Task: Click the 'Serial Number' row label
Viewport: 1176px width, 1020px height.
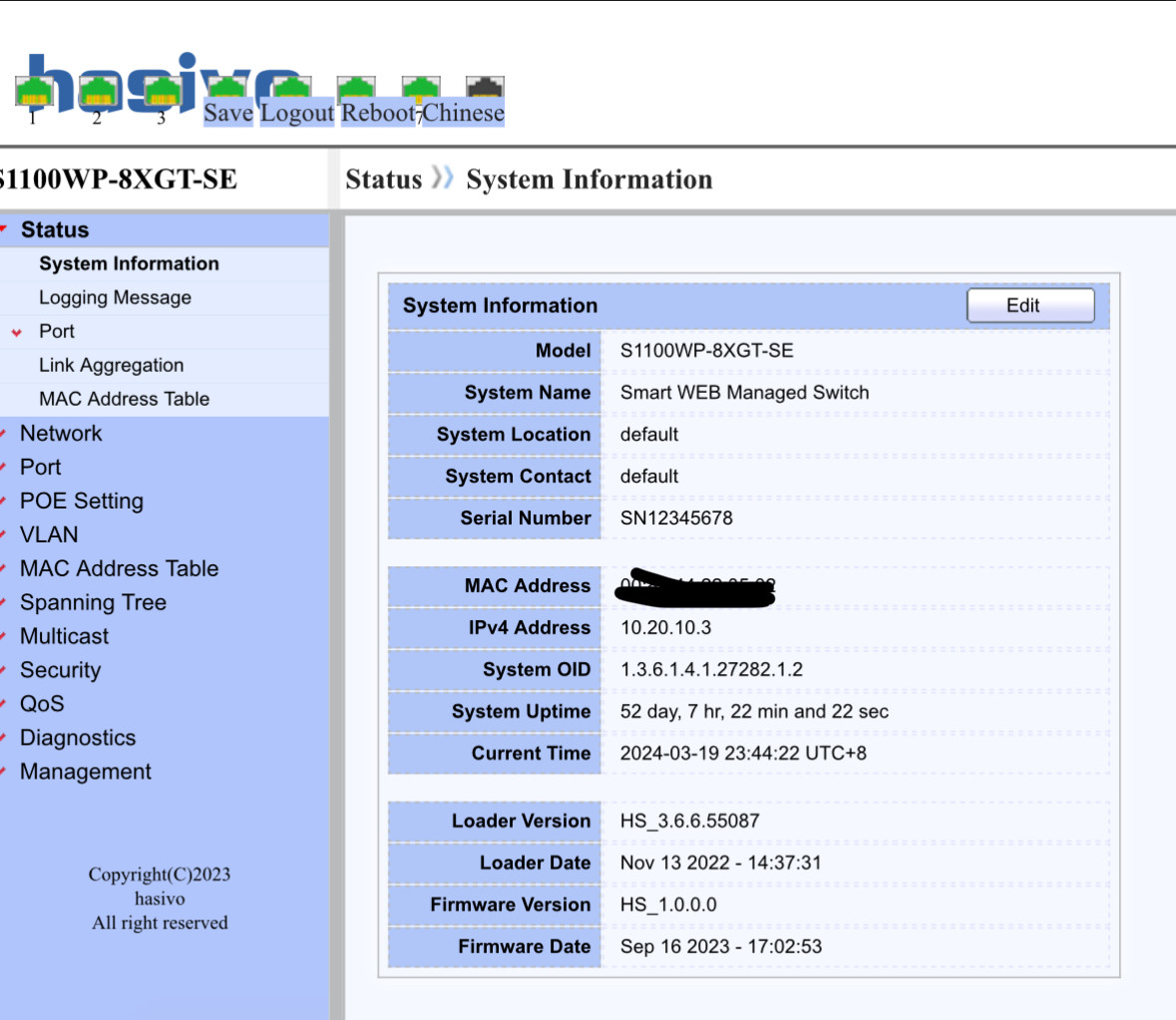Action: point(525,517)
